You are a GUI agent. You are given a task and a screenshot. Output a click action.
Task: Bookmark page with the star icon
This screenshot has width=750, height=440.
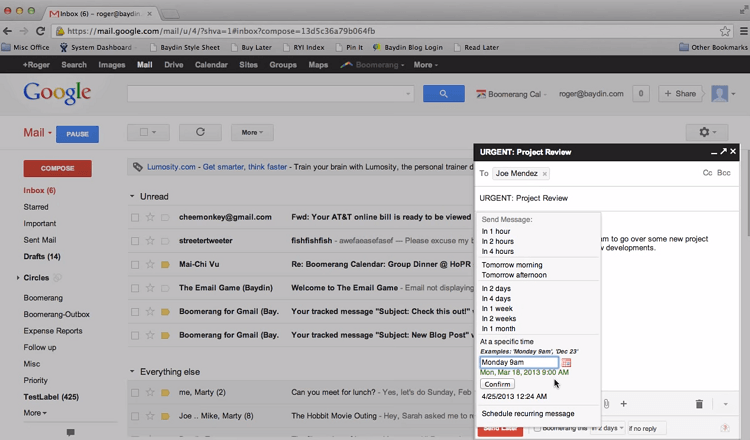(725, 31)
